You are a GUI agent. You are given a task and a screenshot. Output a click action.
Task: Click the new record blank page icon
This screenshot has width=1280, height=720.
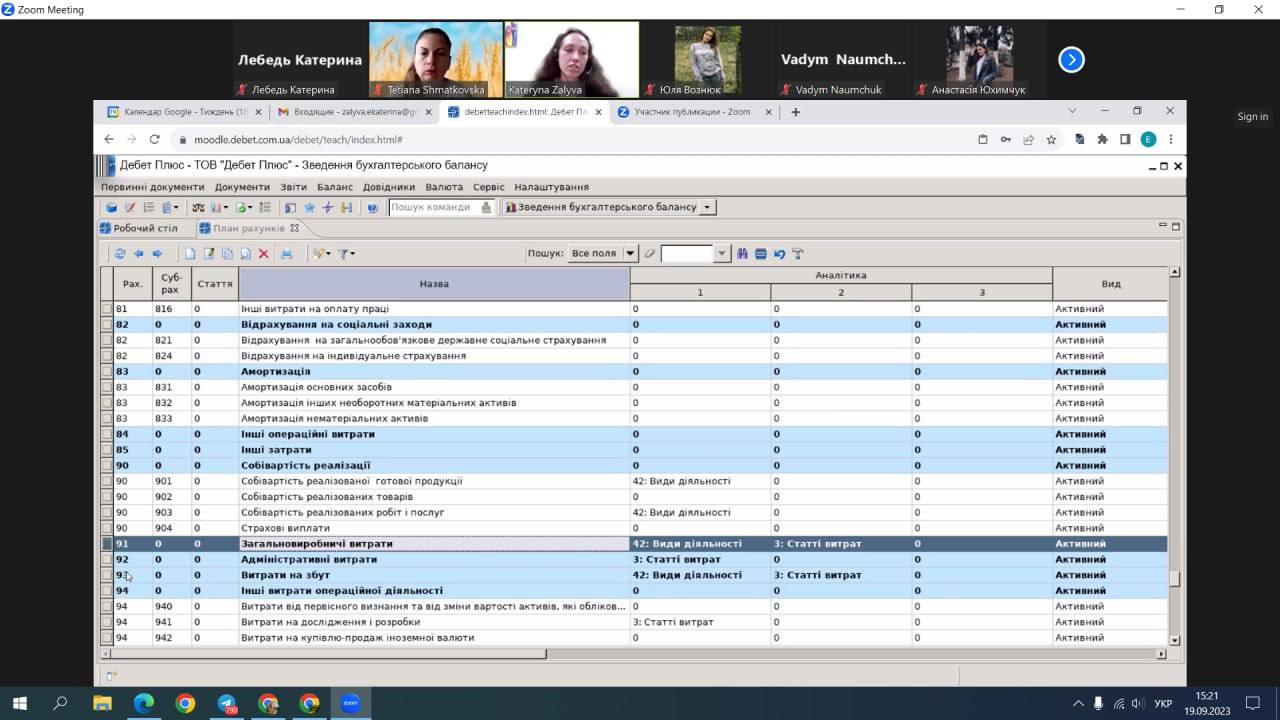click(x=190, y=254)
